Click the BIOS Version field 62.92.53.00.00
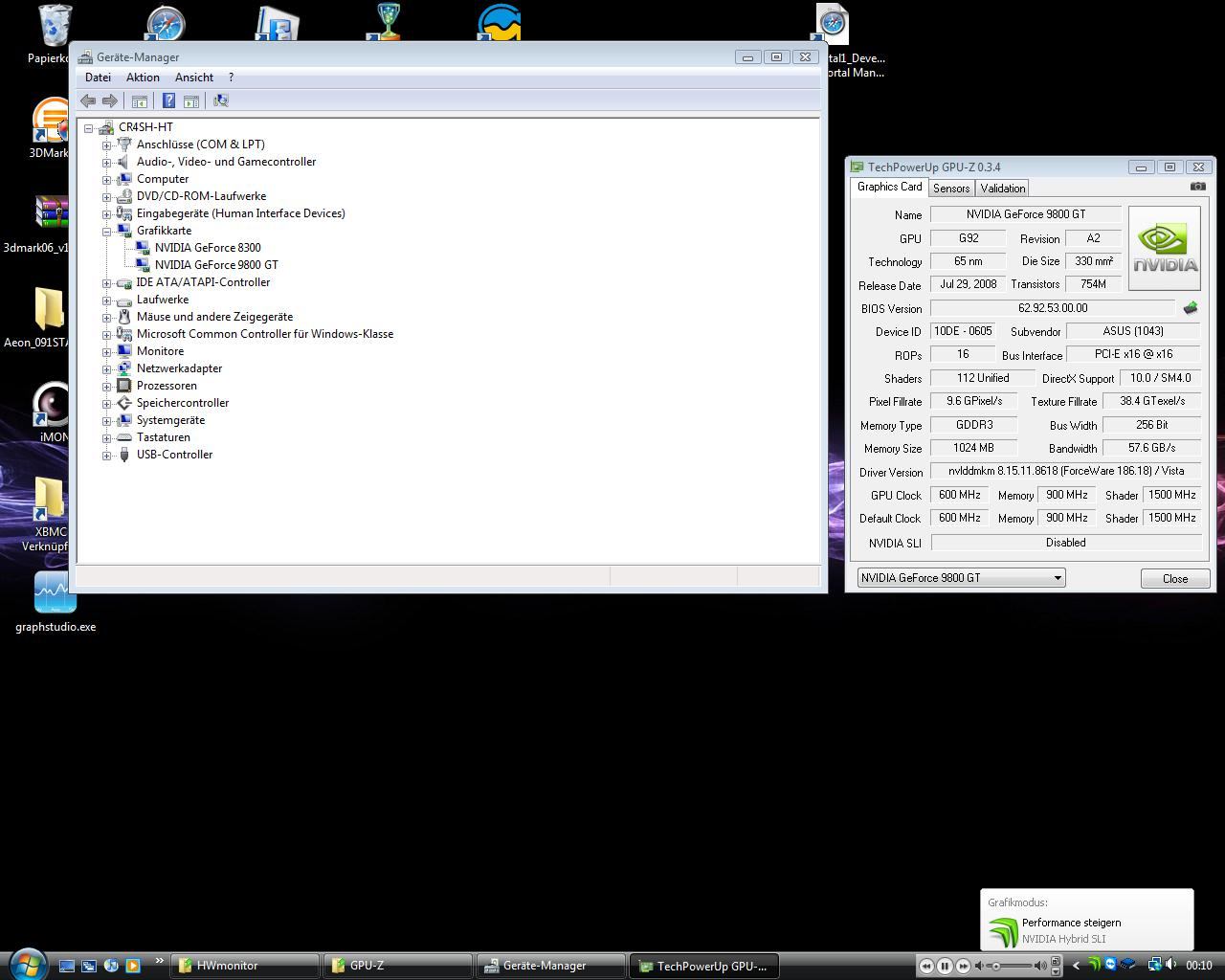 (1053, 308)
